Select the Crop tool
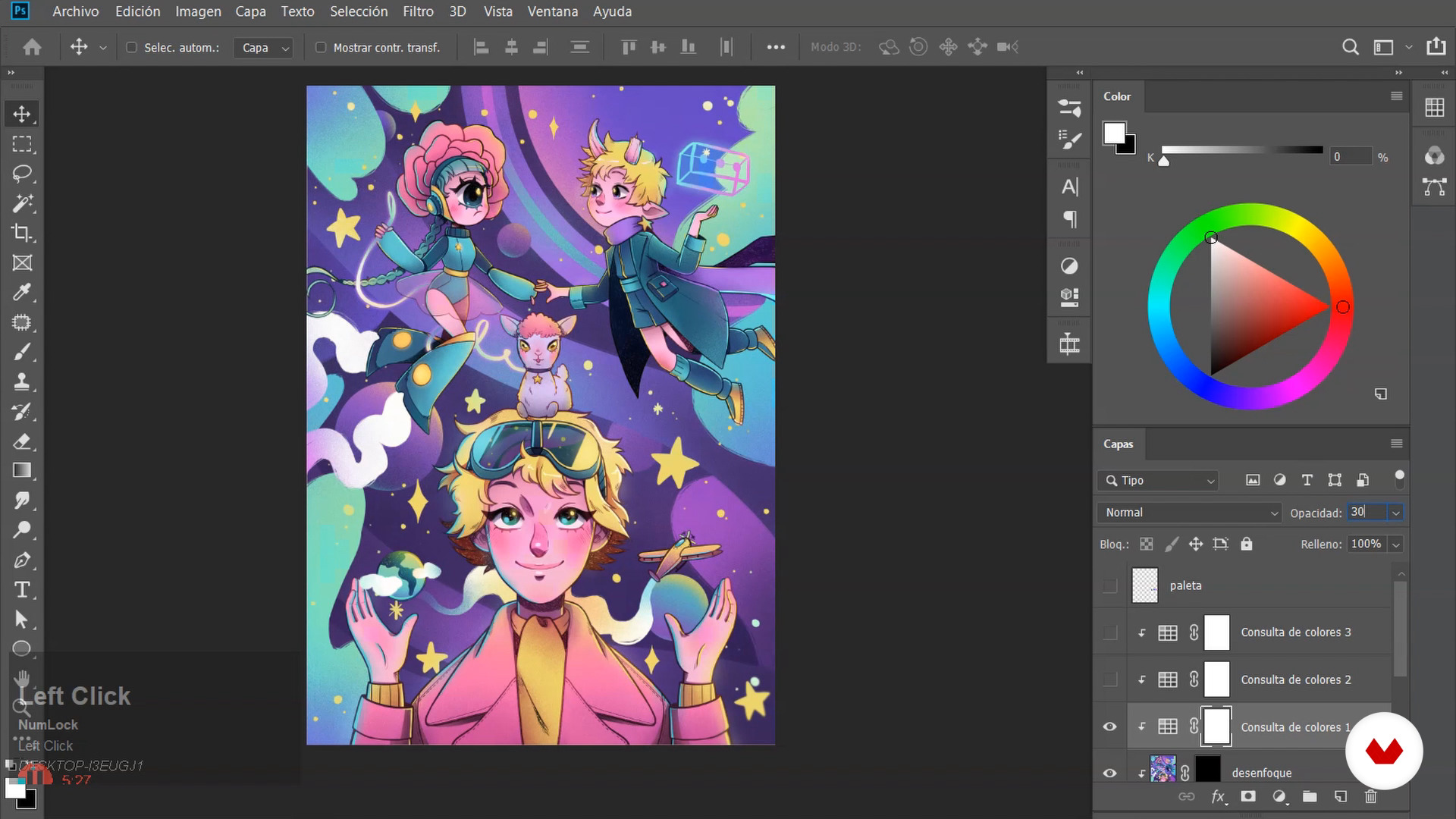 click(x=22, y=233)
